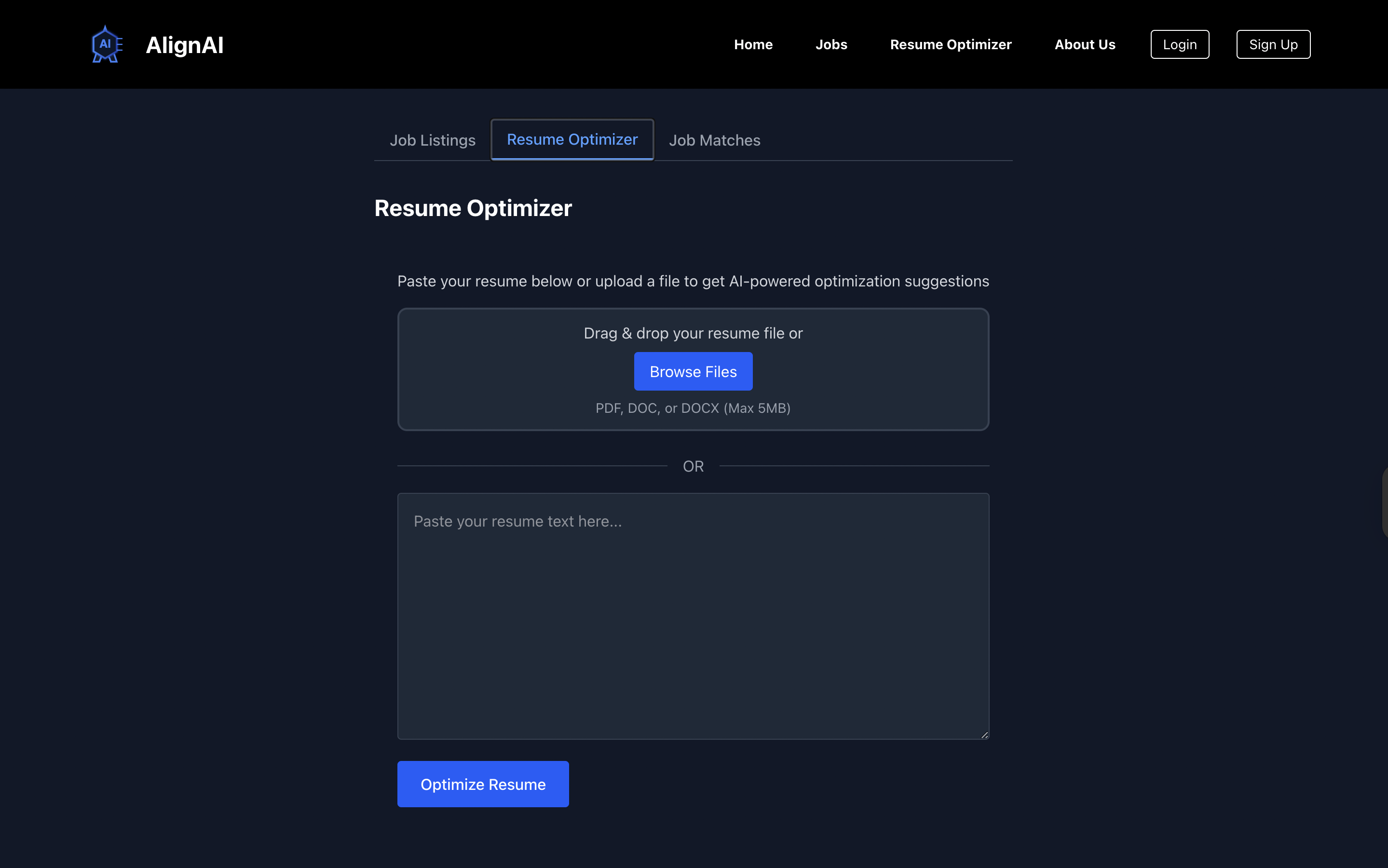The image size is (1388, 868).
Task: Go to Jobs in top navigation
Action: point(830,44)
